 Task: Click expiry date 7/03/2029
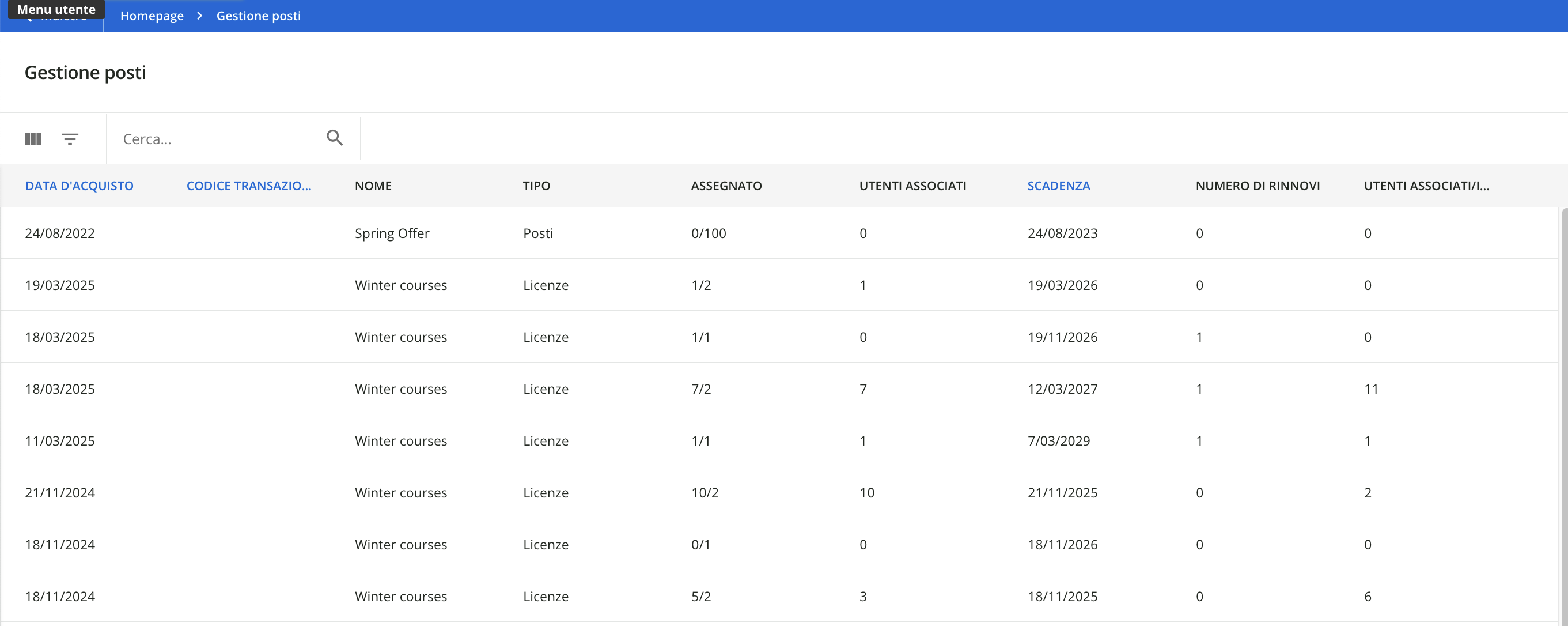pyautogui.click(x=1059, y=440)
